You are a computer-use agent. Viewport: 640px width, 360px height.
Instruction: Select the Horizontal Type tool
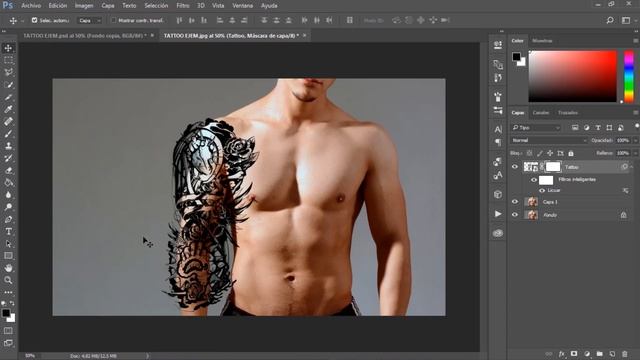tap(8, 231)
